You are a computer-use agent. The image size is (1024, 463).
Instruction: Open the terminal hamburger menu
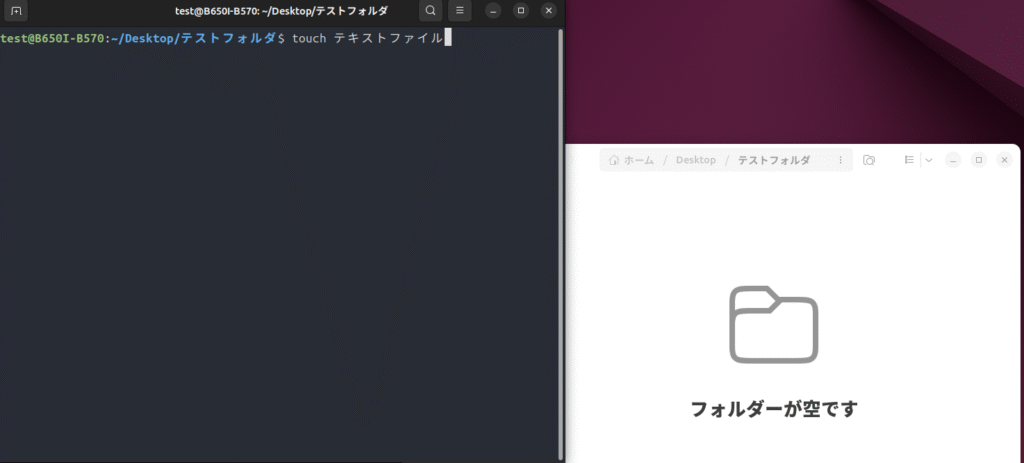click(x=460, y=10)
